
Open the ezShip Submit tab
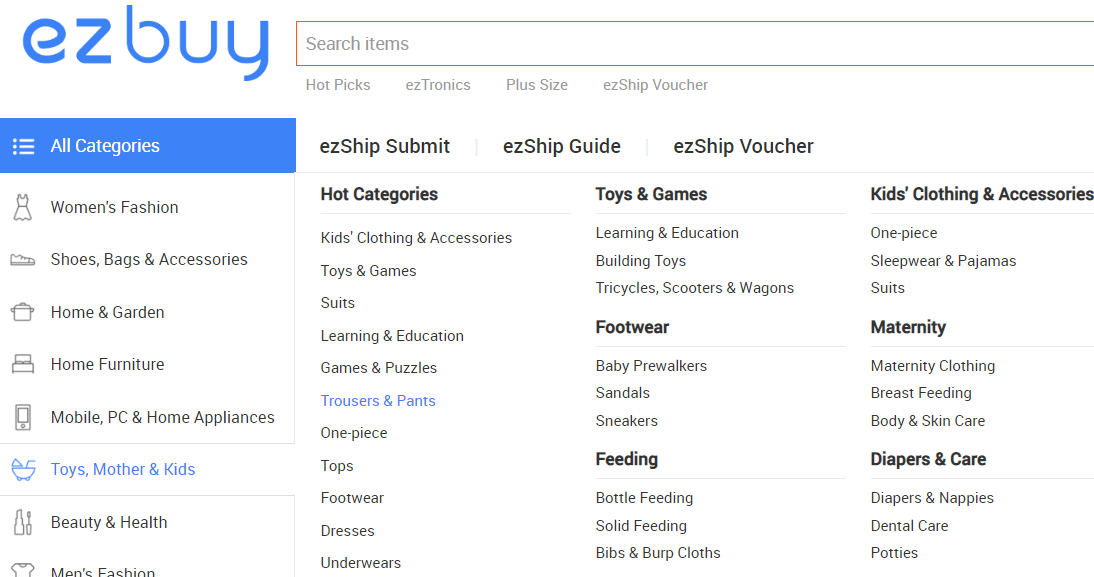(385, 147)
